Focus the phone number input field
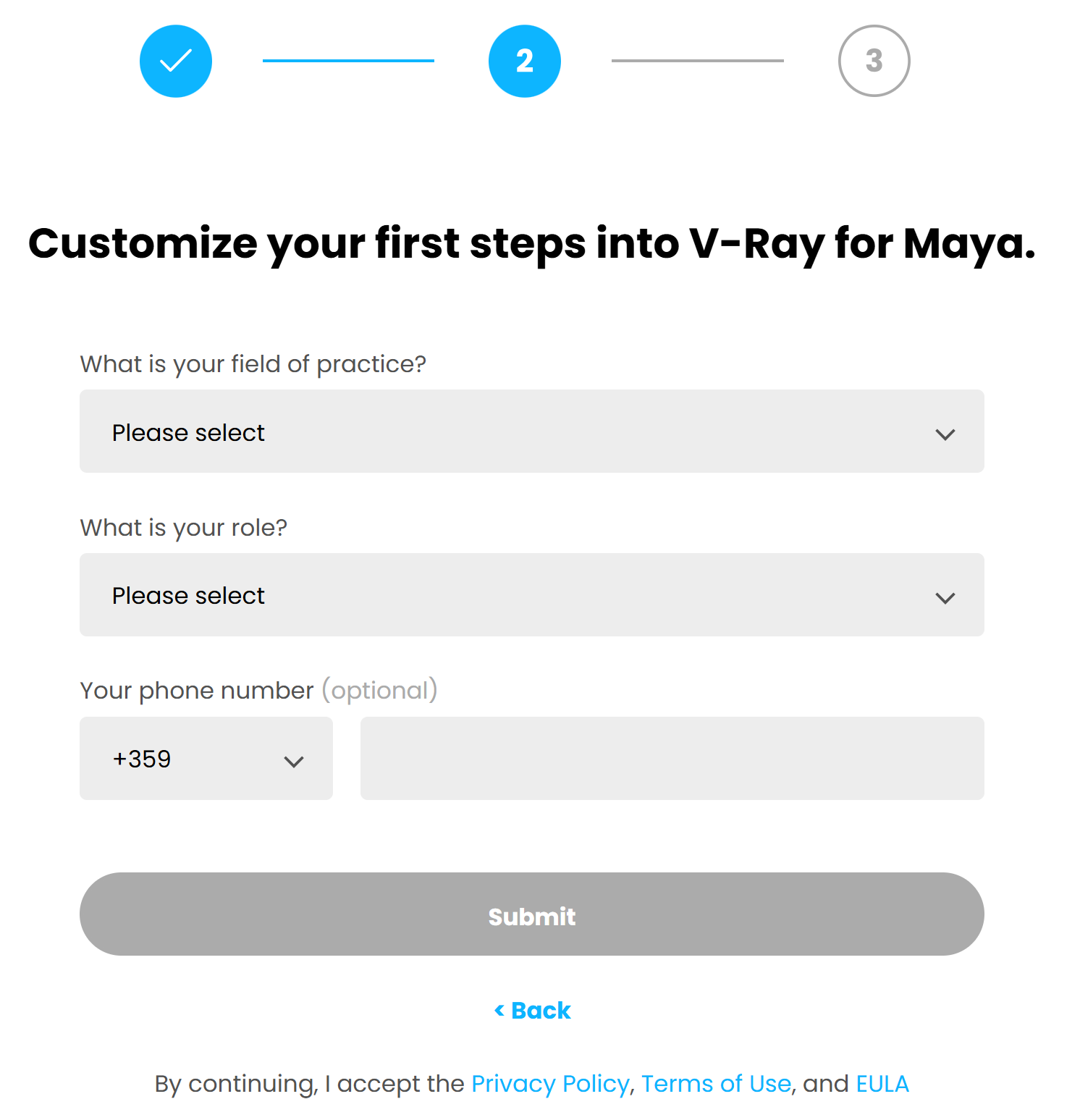Image resolution: width=1080 pixels, height=1120 pixels. (672, 759)
